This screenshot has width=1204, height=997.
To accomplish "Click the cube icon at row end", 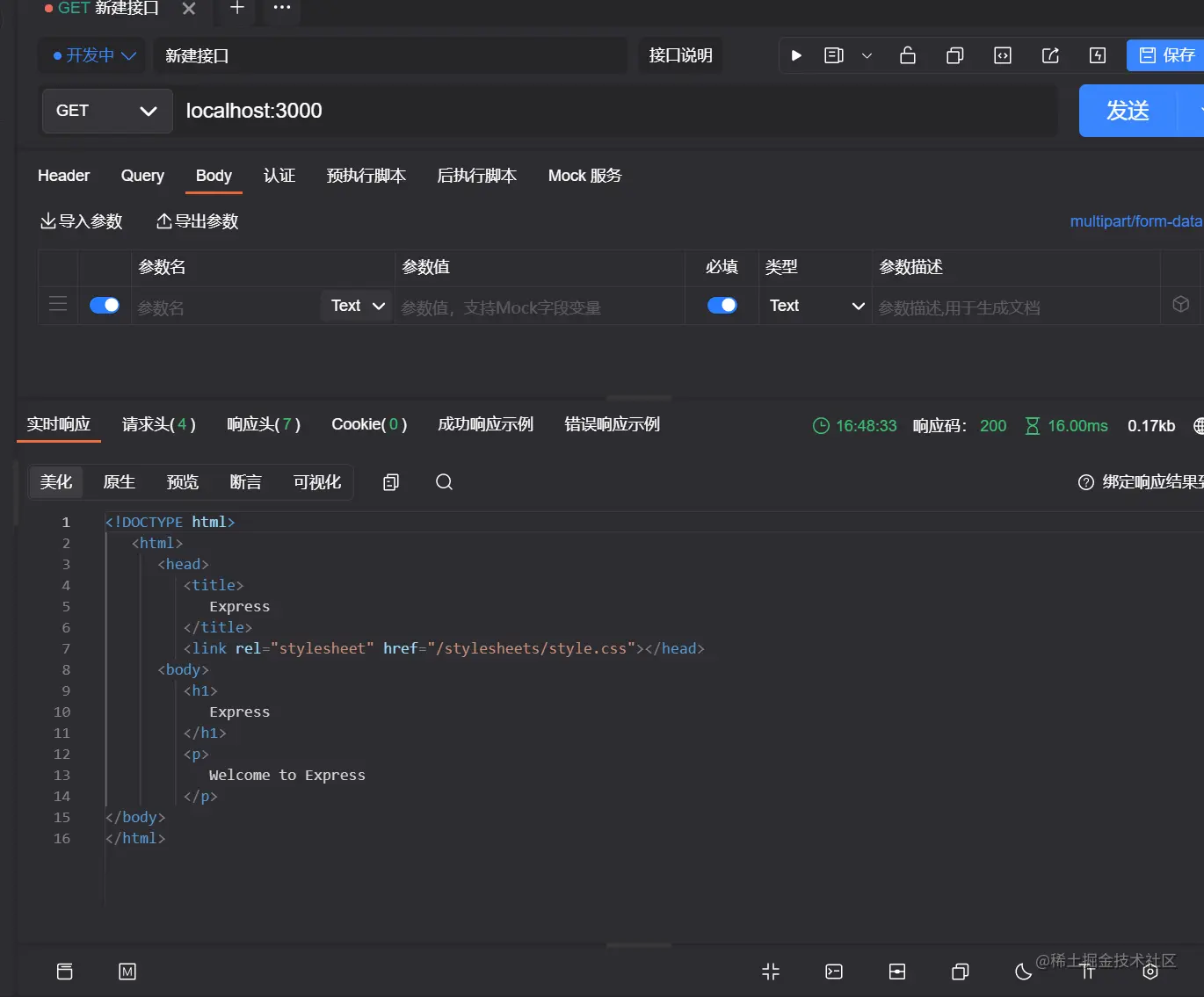I will click(1181, 304).
